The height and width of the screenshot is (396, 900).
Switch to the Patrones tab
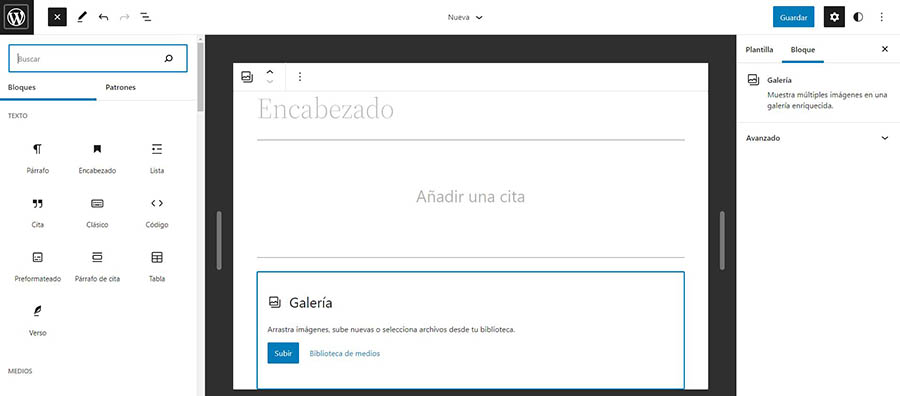click(x=121, y=88)
